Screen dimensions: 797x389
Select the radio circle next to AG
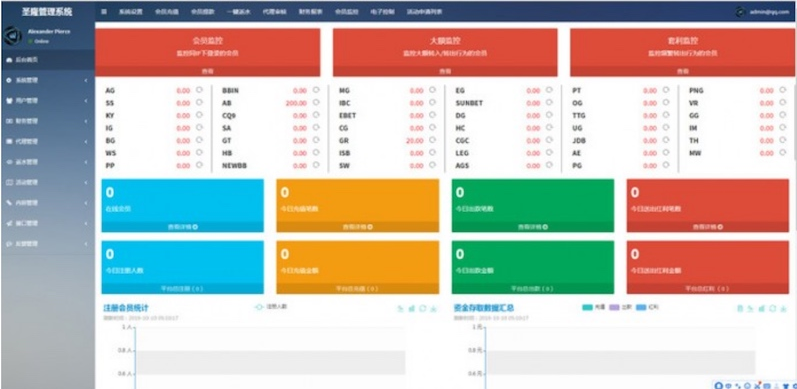[x=199, y=90]
